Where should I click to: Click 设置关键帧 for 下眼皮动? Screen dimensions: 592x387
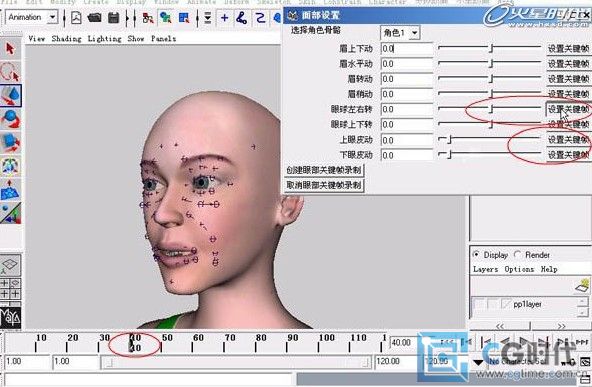tap(569, 155)
